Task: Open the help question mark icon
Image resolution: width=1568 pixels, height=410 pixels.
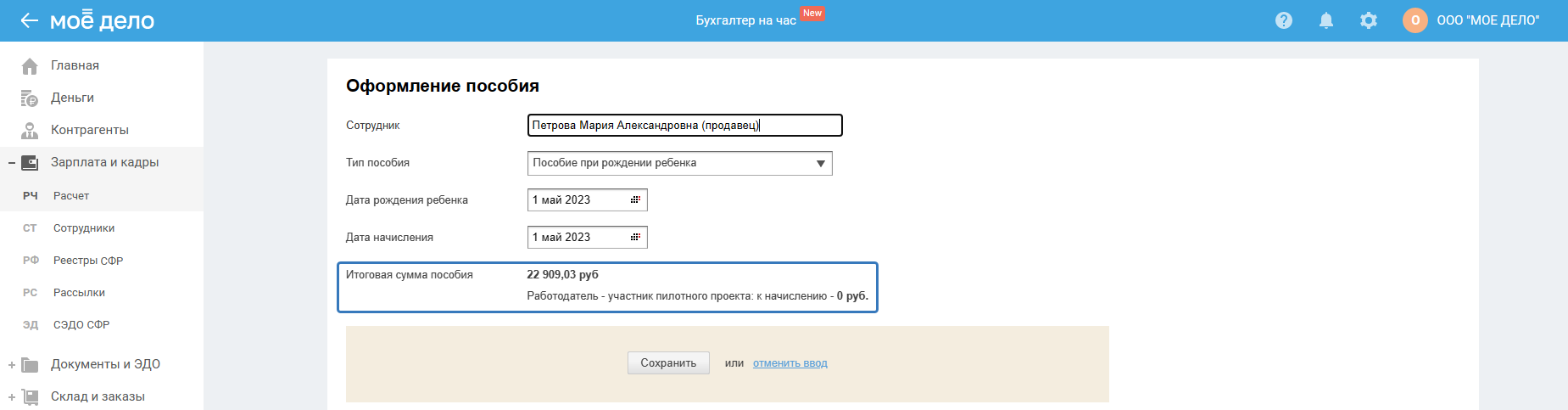Action: tap(1284, 20)
